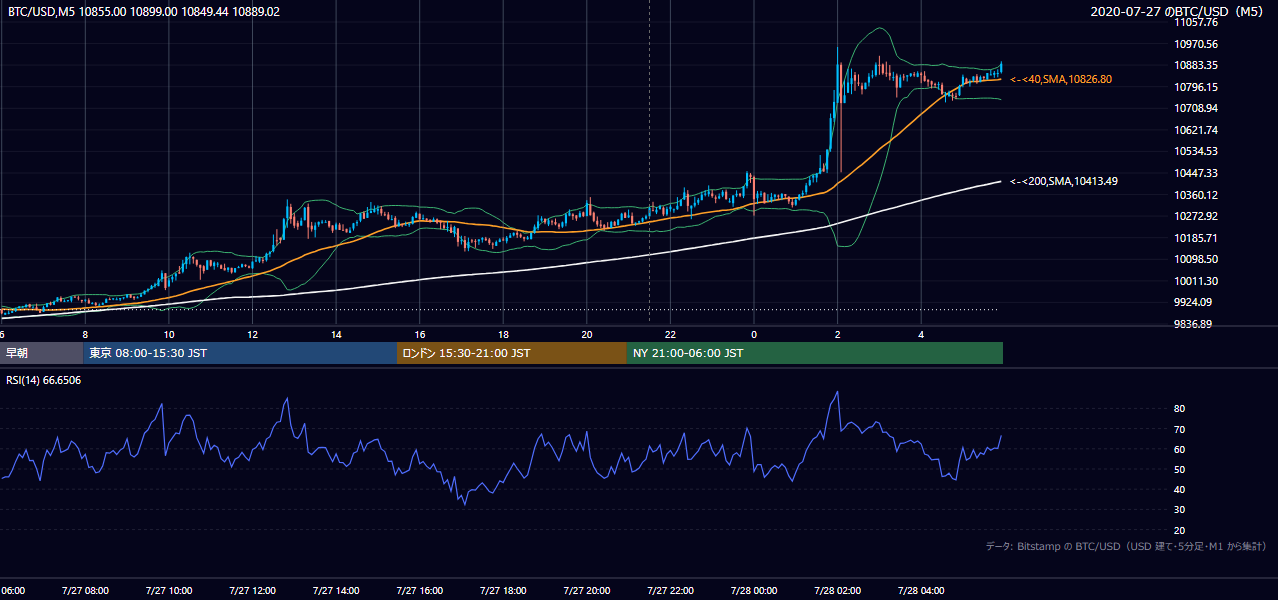Click bottom time label 7/27 10:00
This screenshot has height=600, width=1278.
click(x=168, y=591)
